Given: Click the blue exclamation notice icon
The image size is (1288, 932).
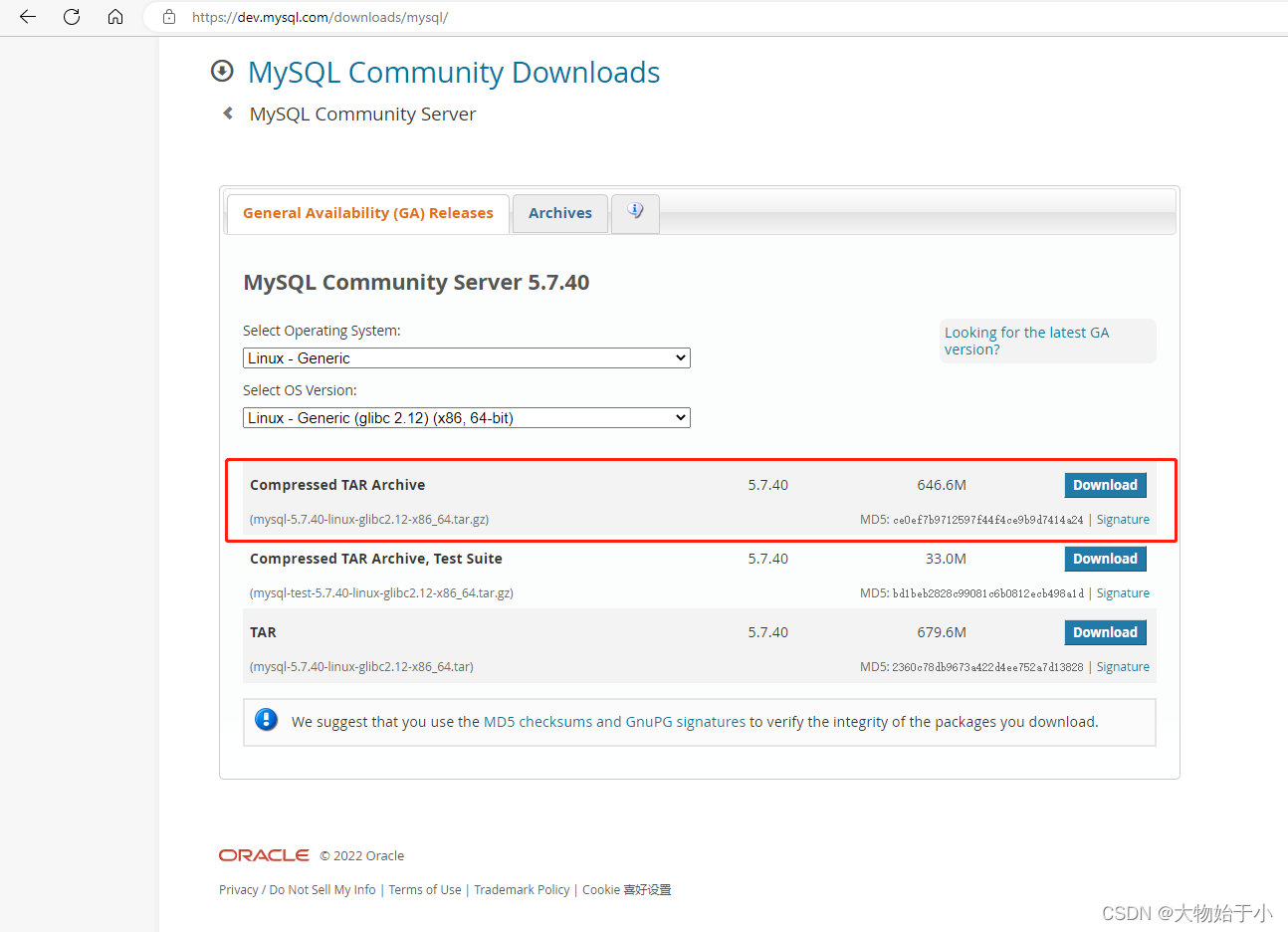Looking at the screenshot, I should coord(266,720).
